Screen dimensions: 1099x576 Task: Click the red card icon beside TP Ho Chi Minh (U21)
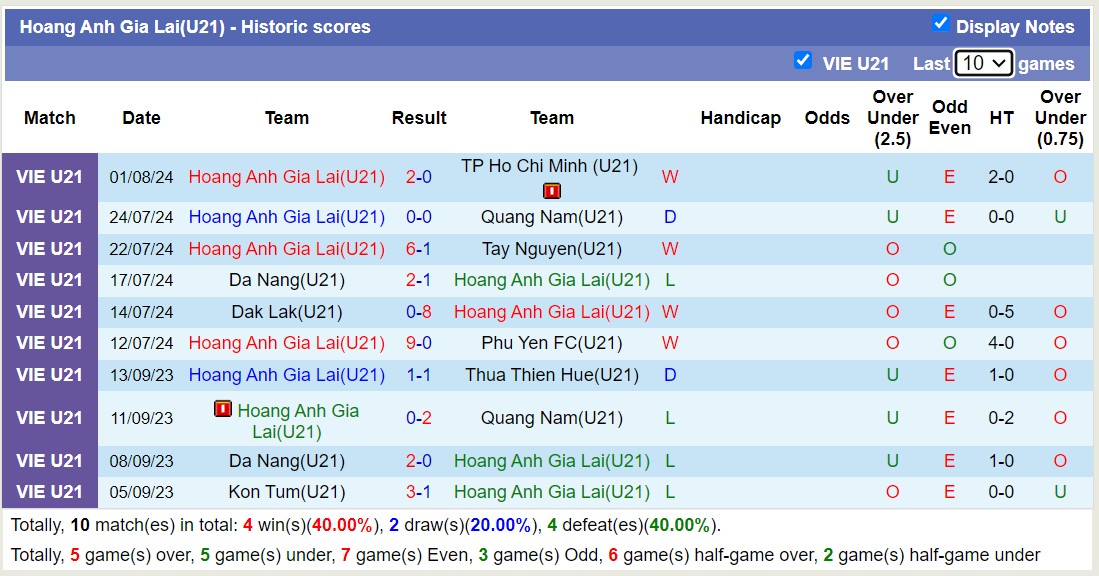point(551,189)
